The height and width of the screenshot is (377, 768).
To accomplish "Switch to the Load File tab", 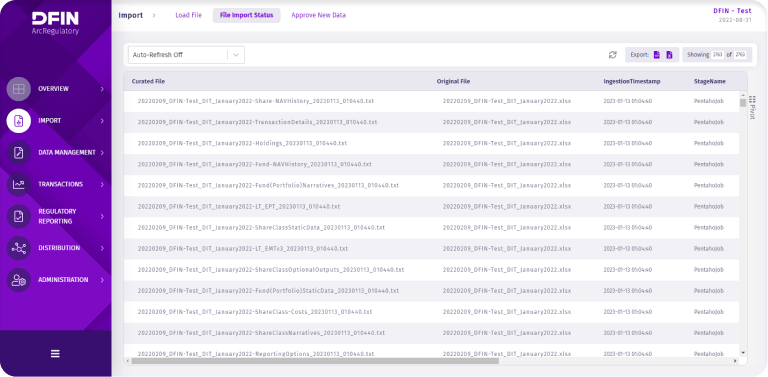I will (x=189, y=15).
